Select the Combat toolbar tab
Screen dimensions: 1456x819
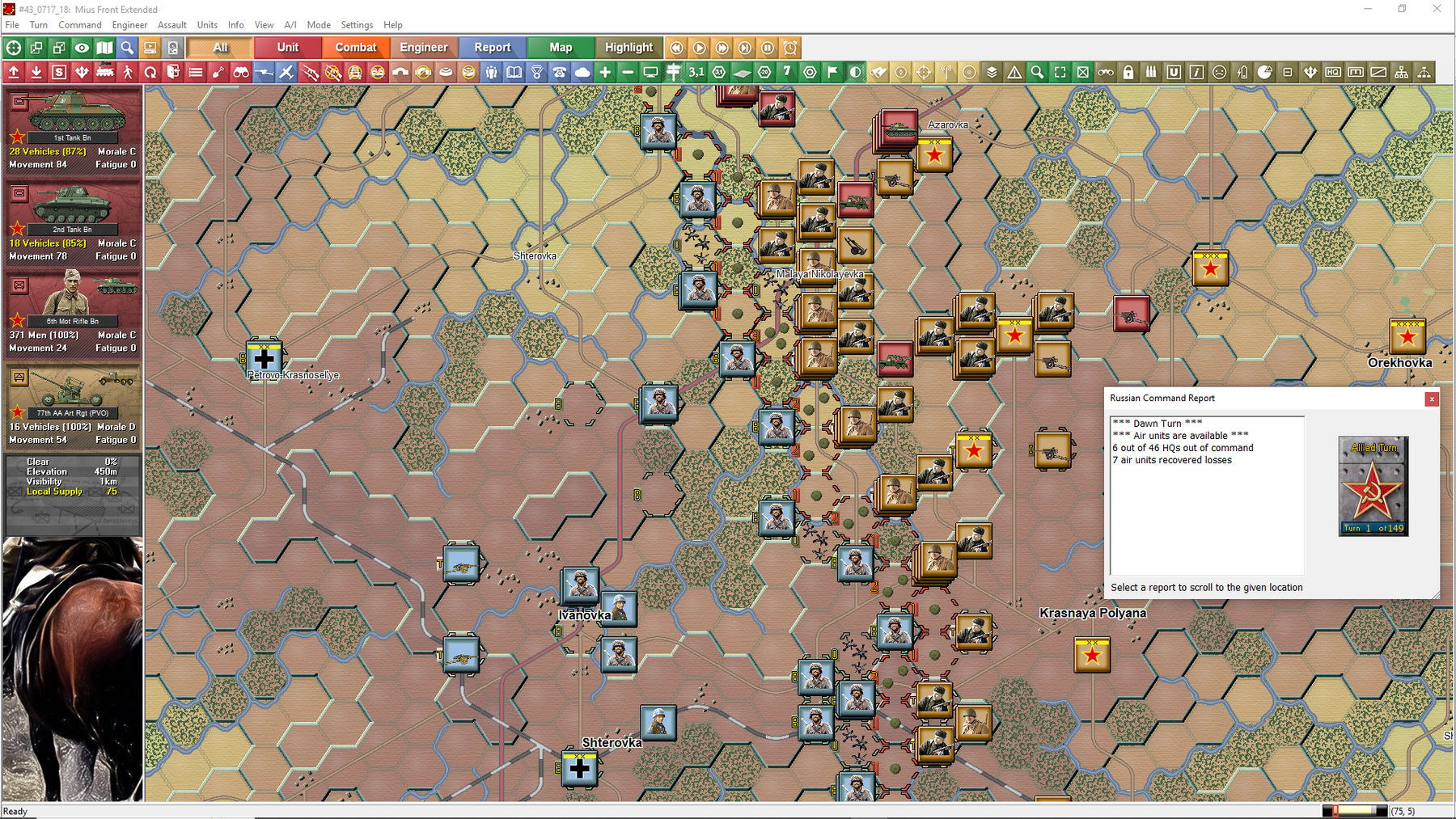coord(356,48)
